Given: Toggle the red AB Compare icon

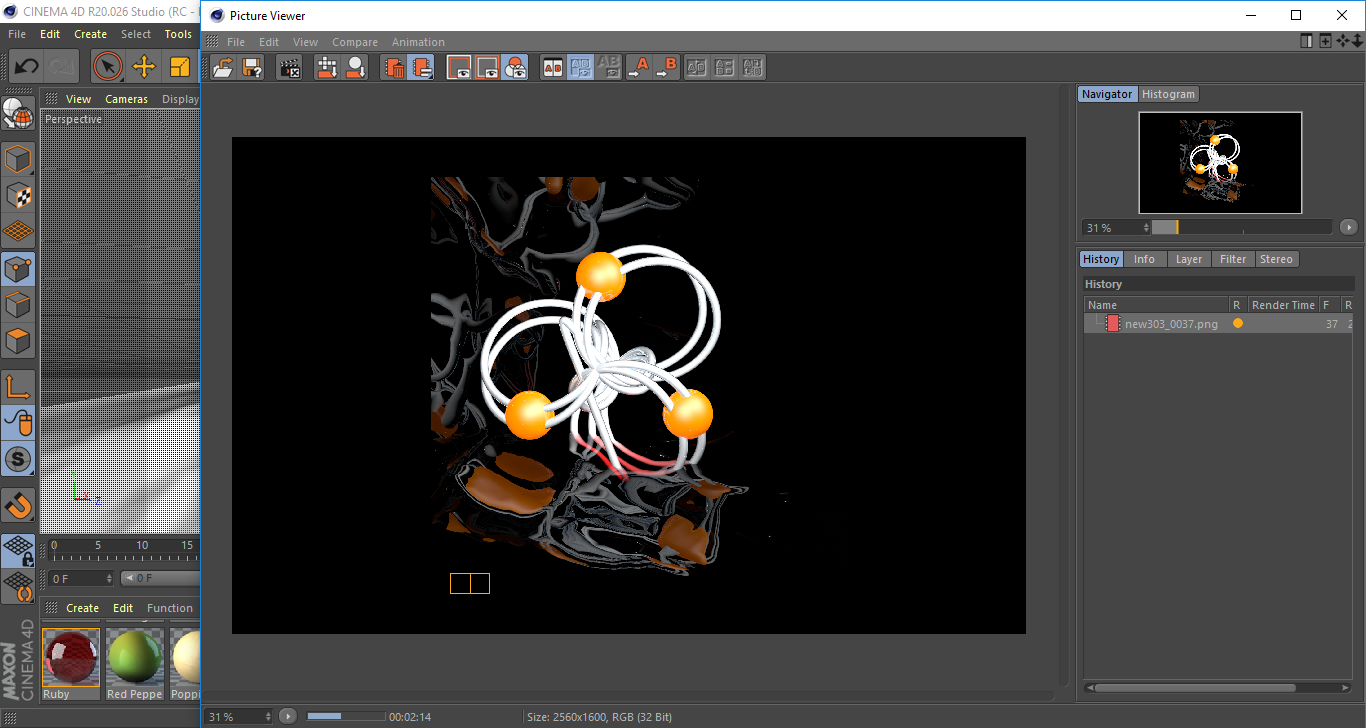Looking at the screenshot, I should tap(552, 67).
